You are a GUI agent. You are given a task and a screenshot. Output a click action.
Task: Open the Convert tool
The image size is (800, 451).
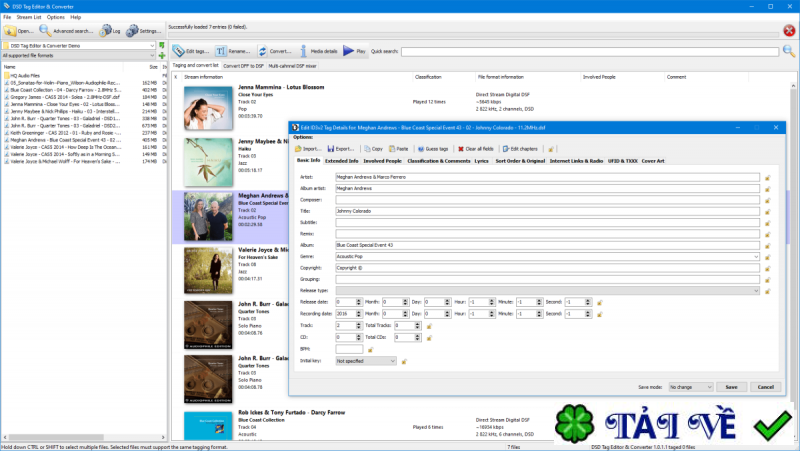tap(275, 50)
